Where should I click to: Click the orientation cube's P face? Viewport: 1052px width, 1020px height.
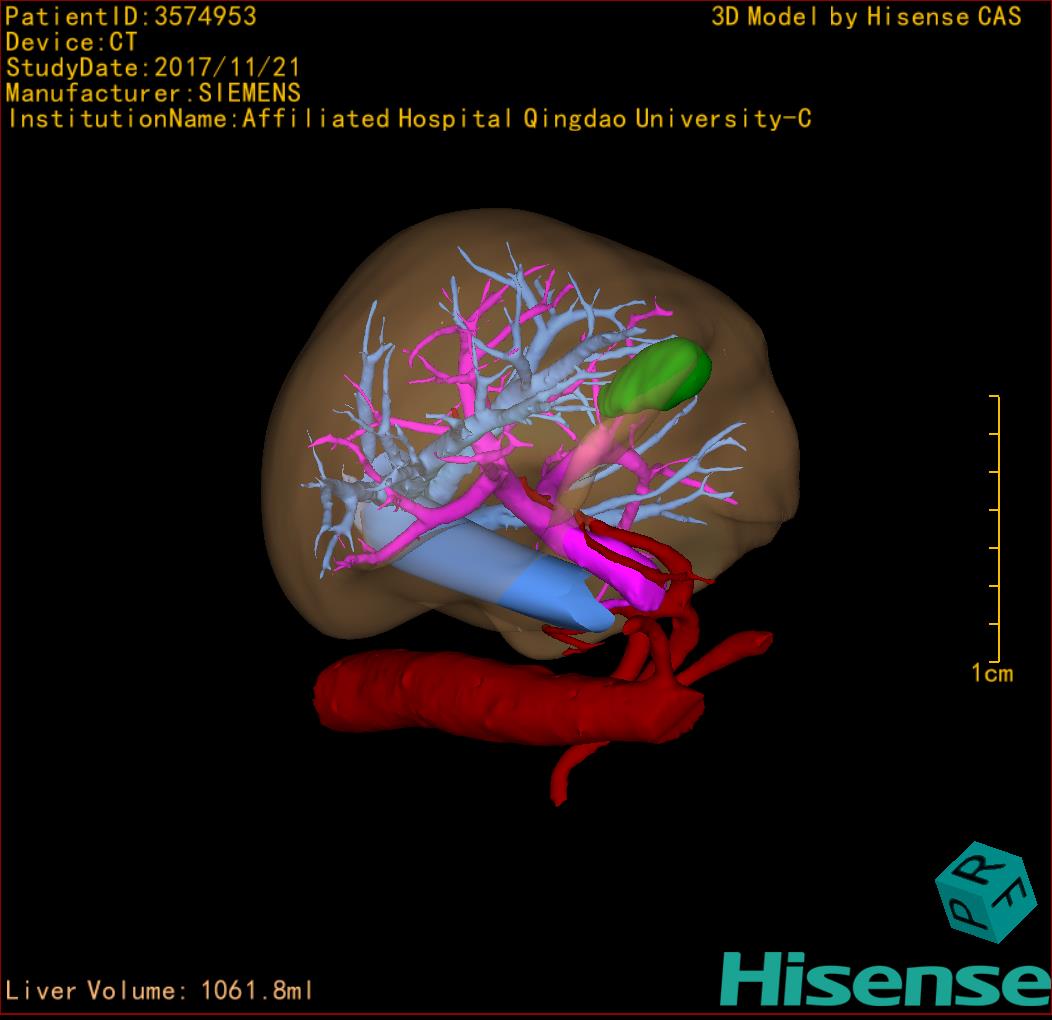967,911
